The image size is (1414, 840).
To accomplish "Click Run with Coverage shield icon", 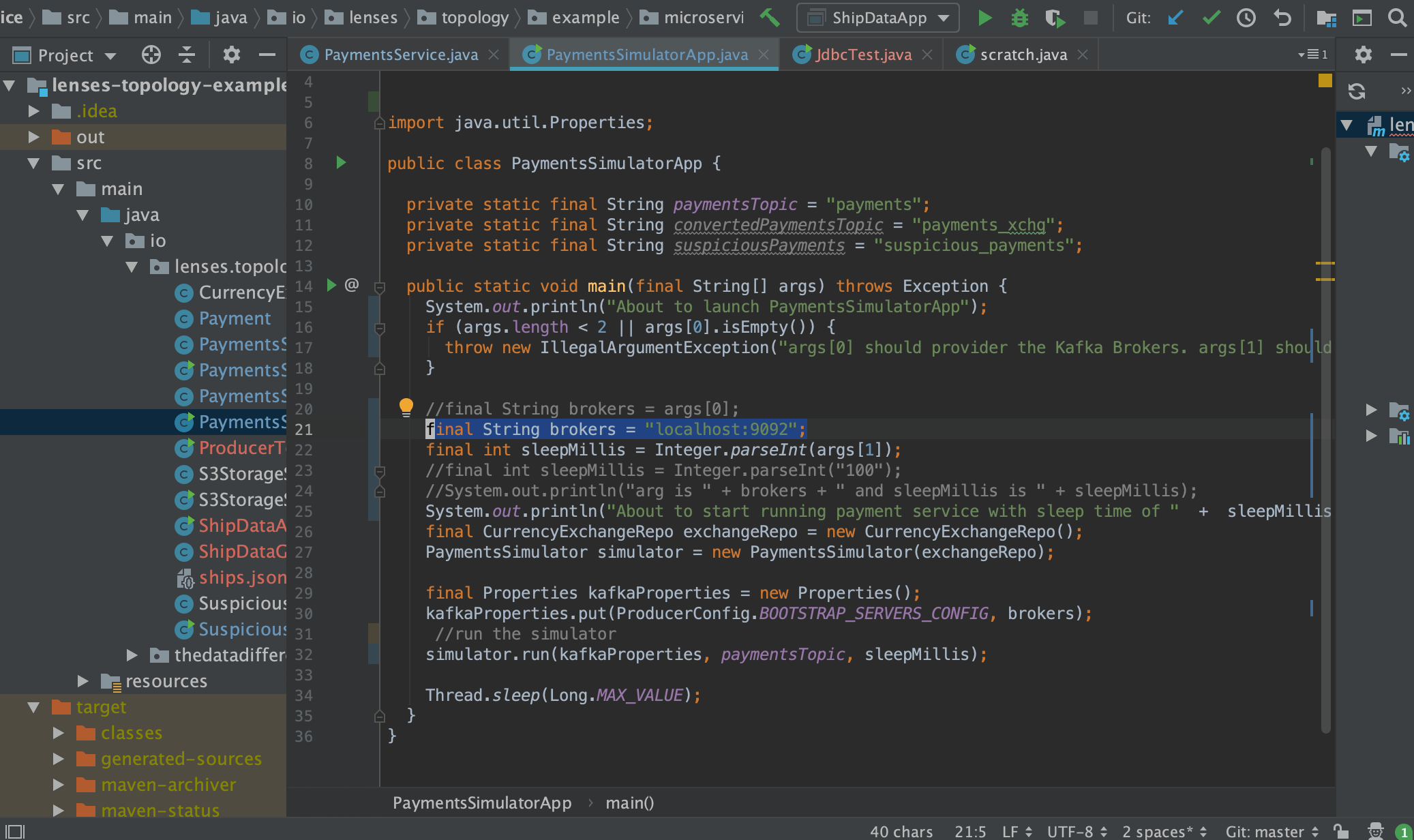I will [x=1055, y=18].
